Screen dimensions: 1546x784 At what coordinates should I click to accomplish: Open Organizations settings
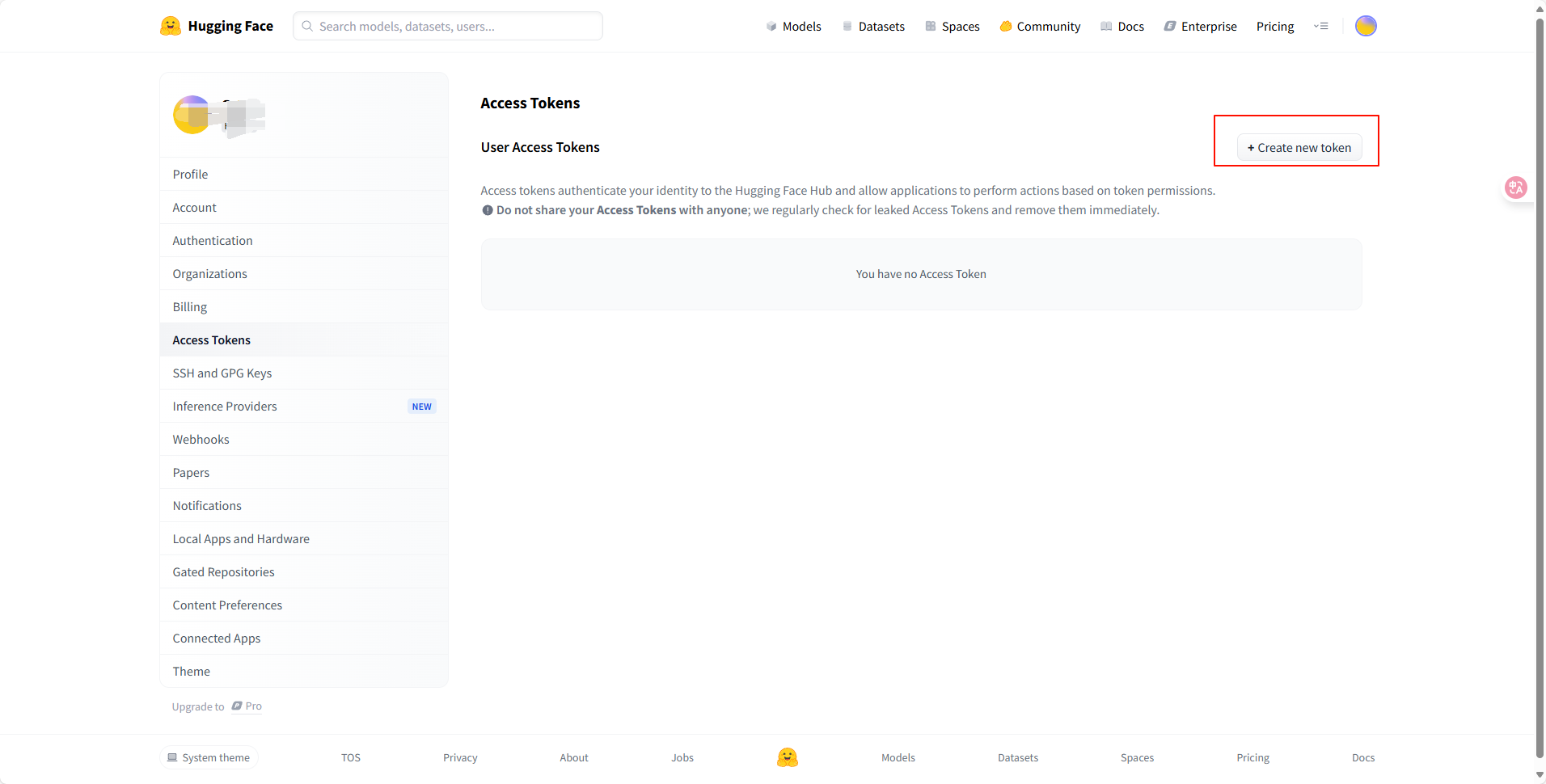[x=304, y=273]
